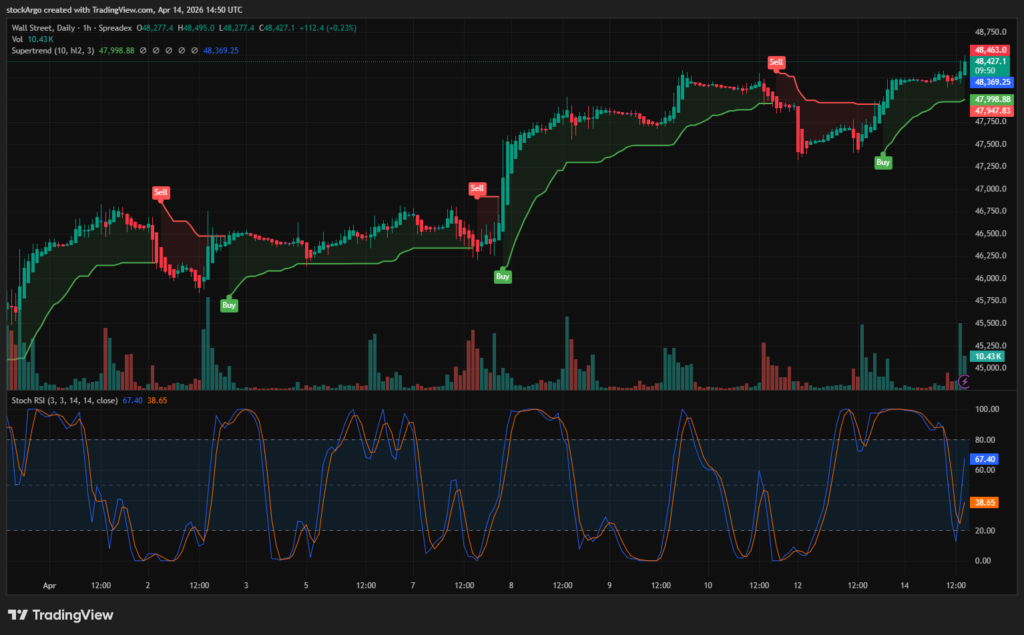This screenshot has width=1024, height=635.
Task: Click the purple lightning bolt icon
Action: [964, 381]
